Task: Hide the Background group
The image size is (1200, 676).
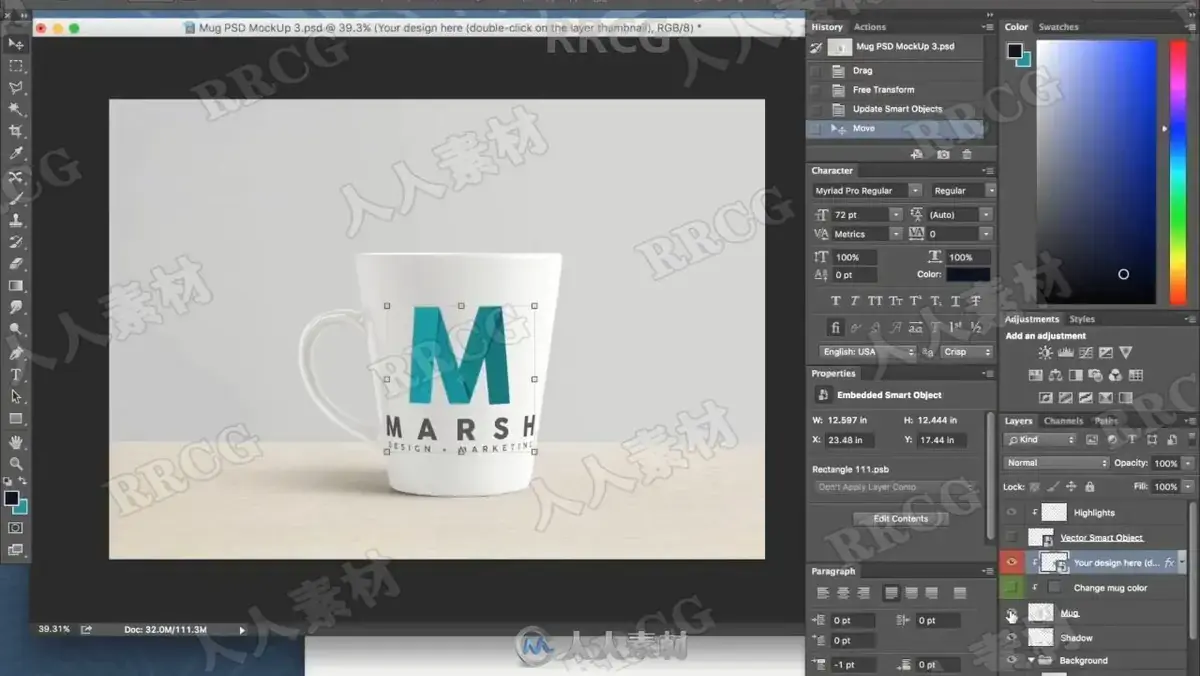Action: [x=1011, y=660]
